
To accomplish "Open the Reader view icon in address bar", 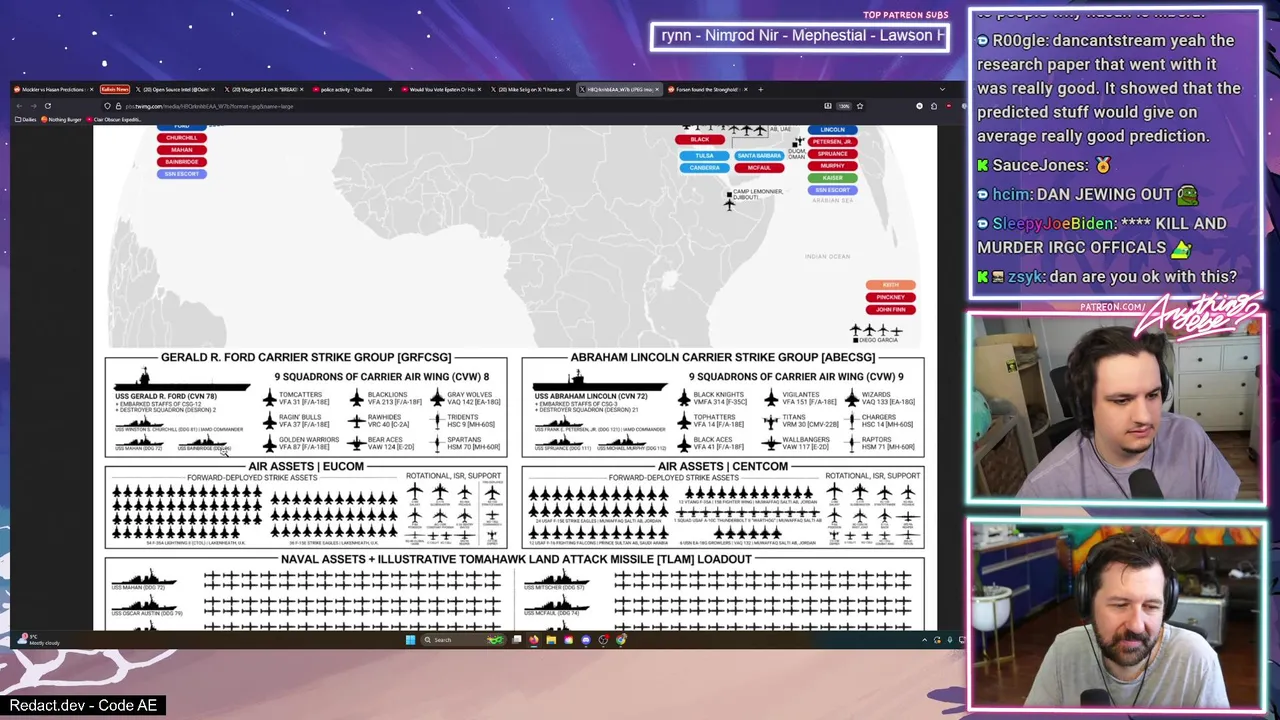I will coord(828,106).
